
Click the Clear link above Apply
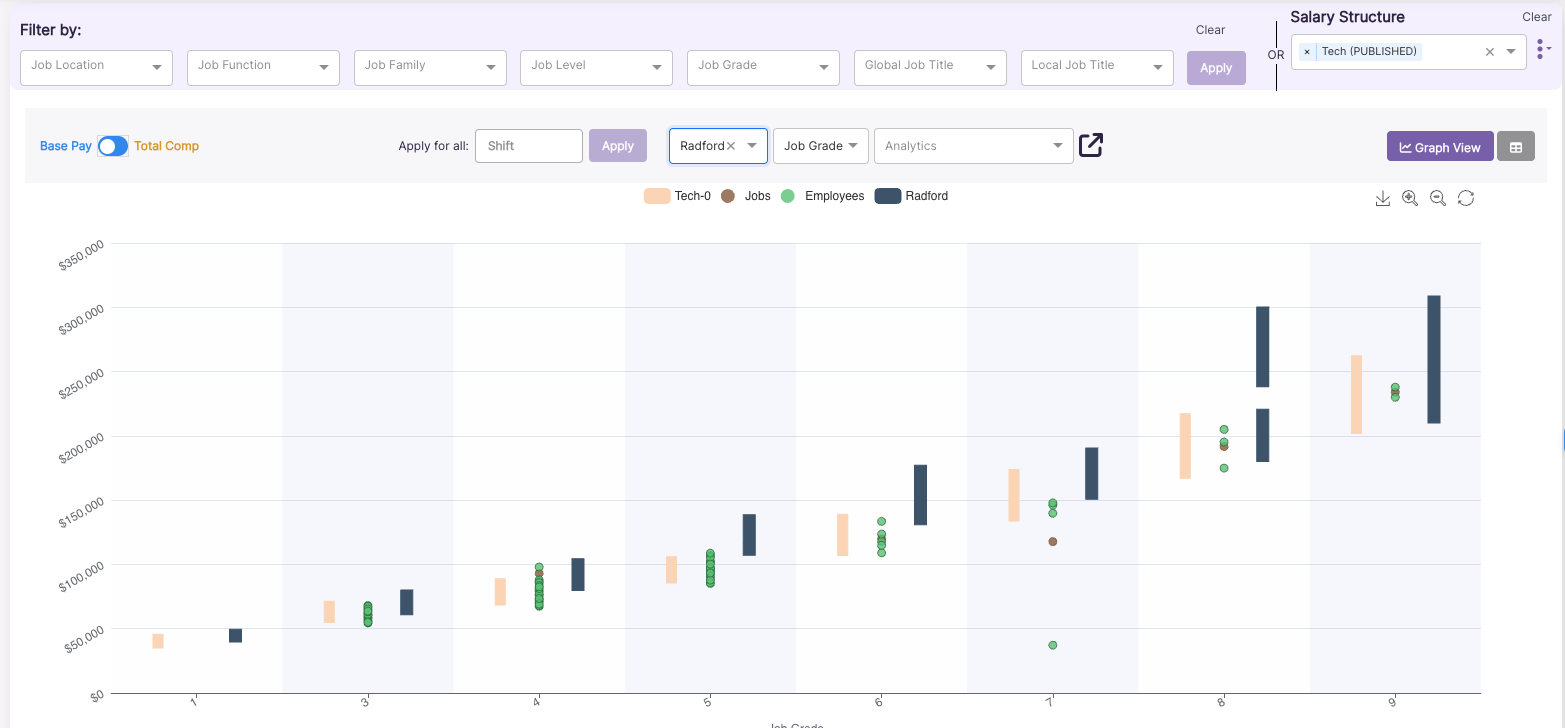pos(1210,30)
